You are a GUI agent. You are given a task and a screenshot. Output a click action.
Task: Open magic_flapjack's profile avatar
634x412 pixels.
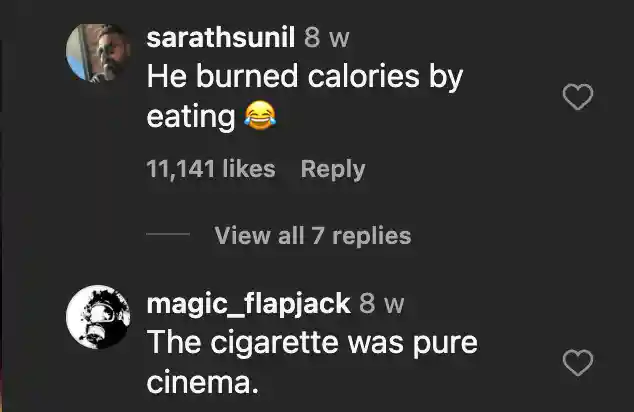(x=98, y=317)
